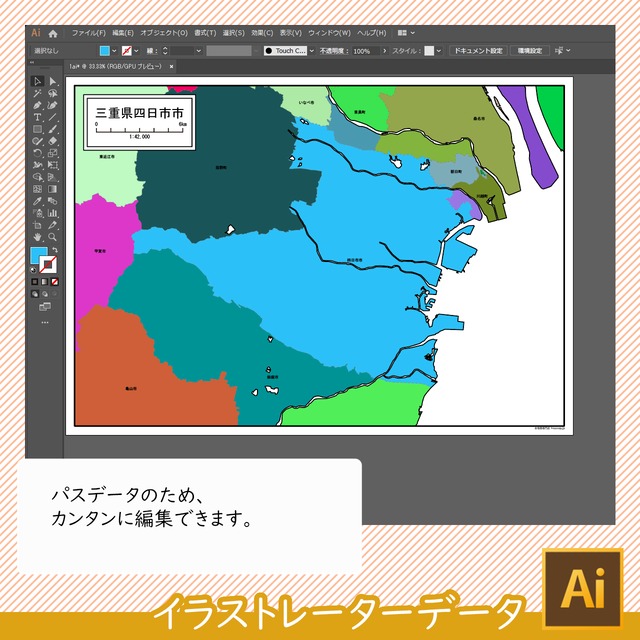This screenshot has height=640, width=640.
Task: Pick the Eyedropper tool
Action: [x=37, y=201]
